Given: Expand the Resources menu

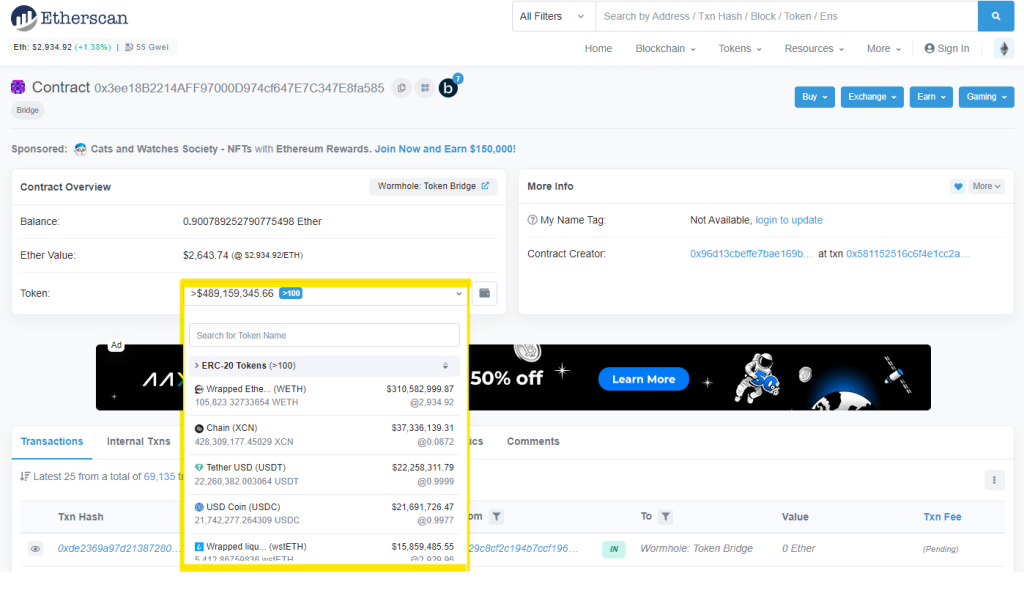Looking at the screenshot, I should [x=814, y=48].
